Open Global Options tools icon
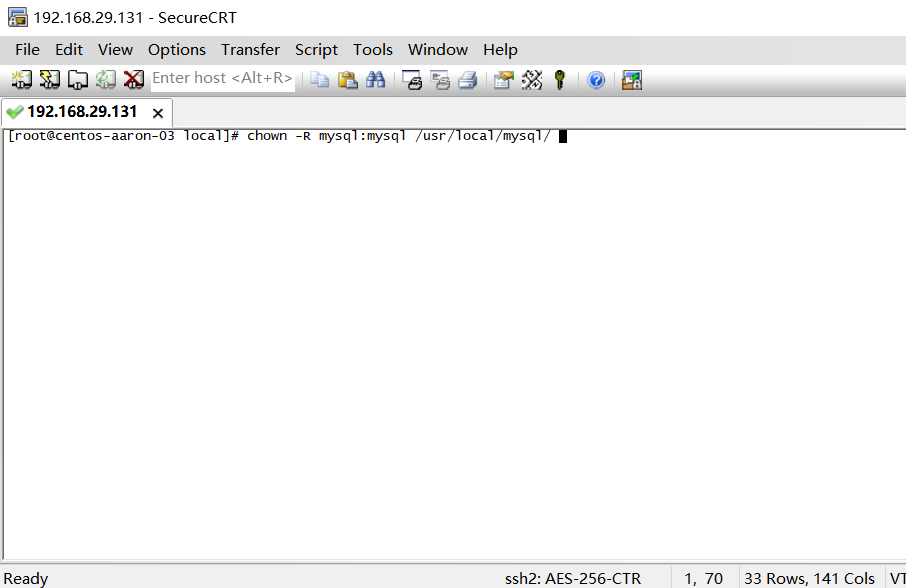906x588 pixels. [532, 80]
